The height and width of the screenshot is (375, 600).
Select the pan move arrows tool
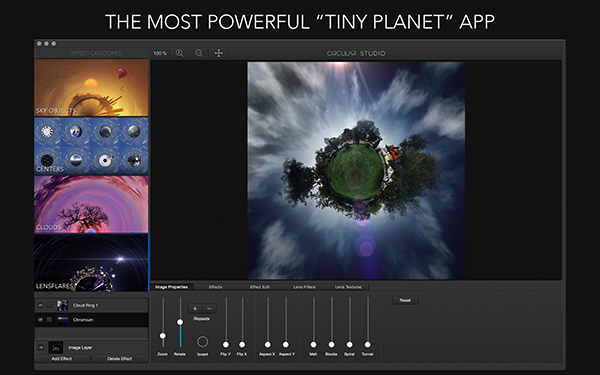pos(218,53)
